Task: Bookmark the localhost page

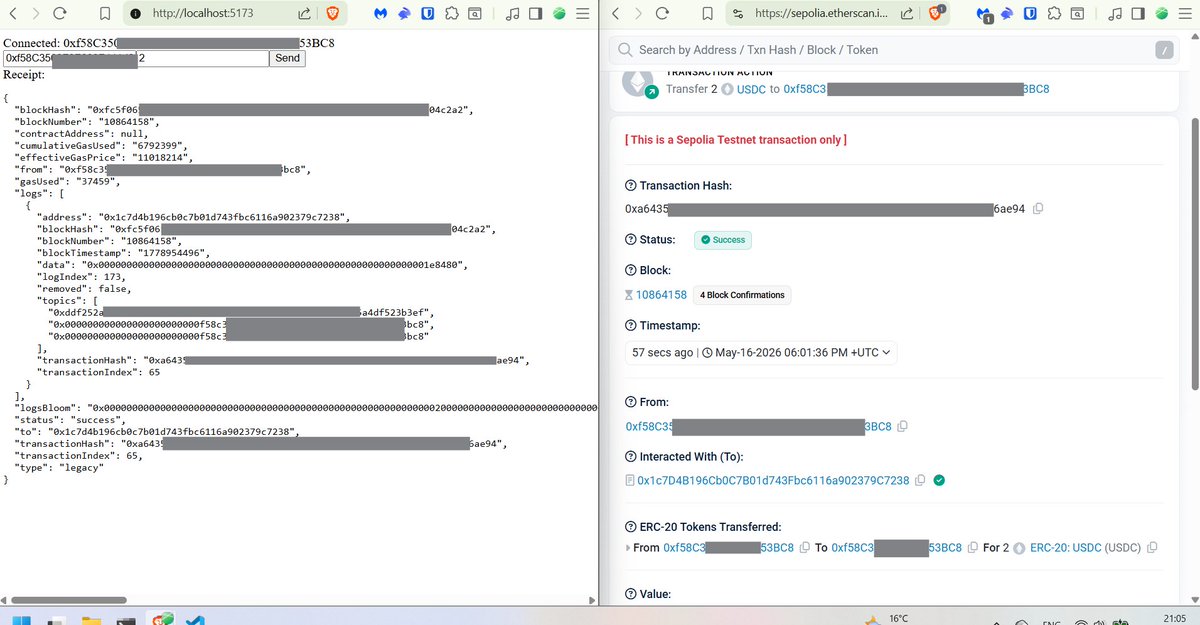Action: point(105,14)
